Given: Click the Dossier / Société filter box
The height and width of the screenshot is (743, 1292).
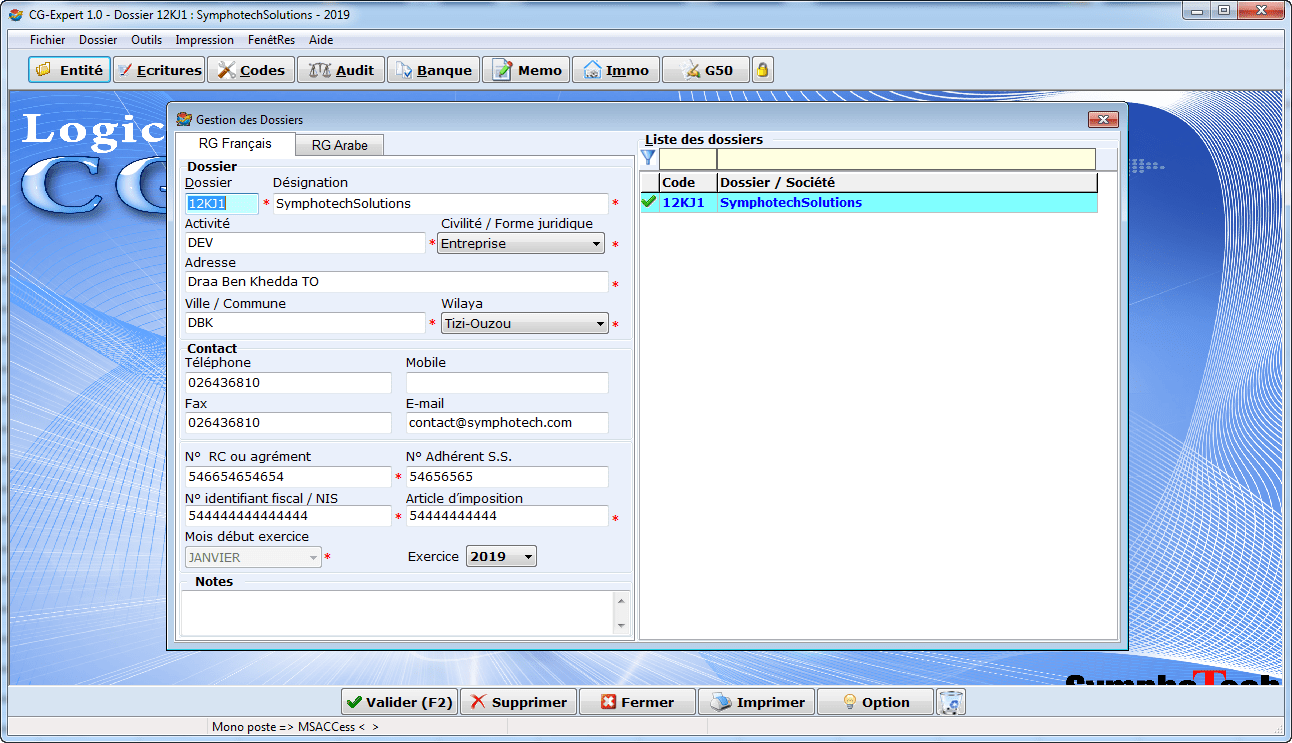Looking at the screenshot, I should pyautogui.click(x=906, y=159).
